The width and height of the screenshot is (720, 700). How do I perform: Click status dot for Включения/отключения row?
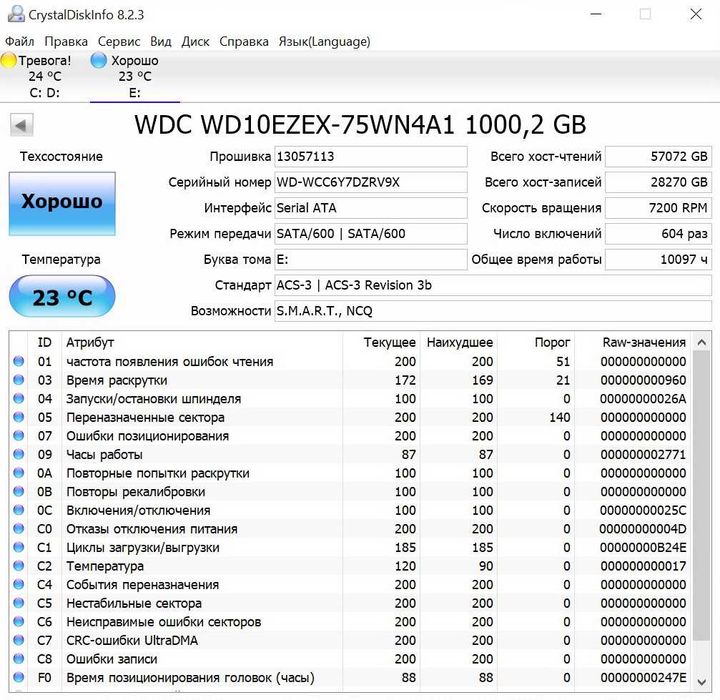click(x=19, y=510)
